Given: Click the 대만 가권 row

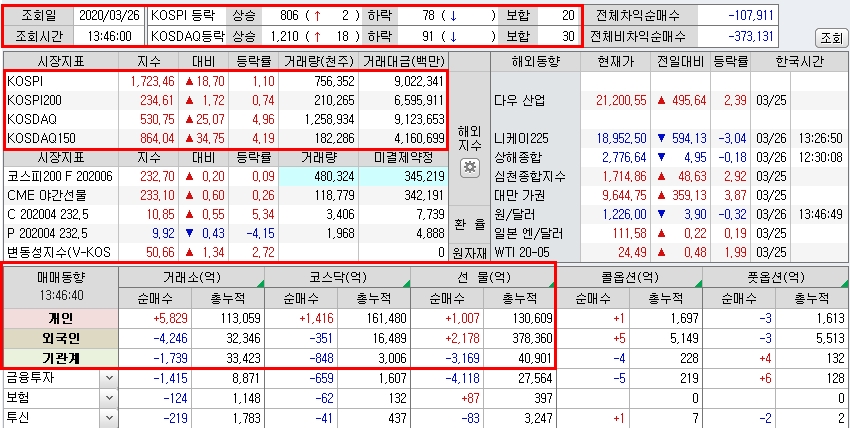Looking at the screenshot, I should pos(669,195).
